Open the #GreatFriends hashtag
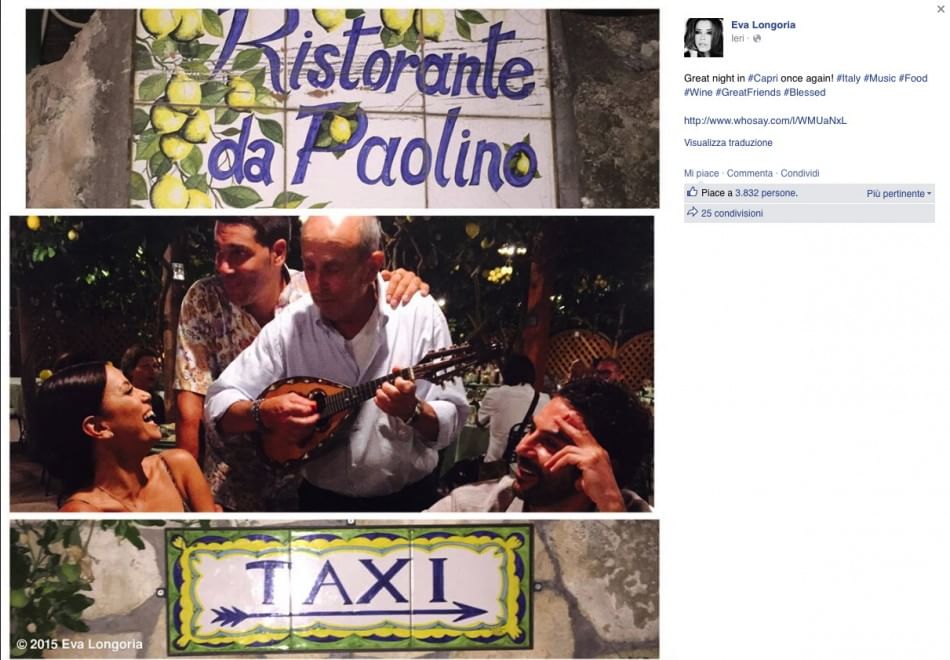This screenshot has width=950, height=660. pos(748,93)
